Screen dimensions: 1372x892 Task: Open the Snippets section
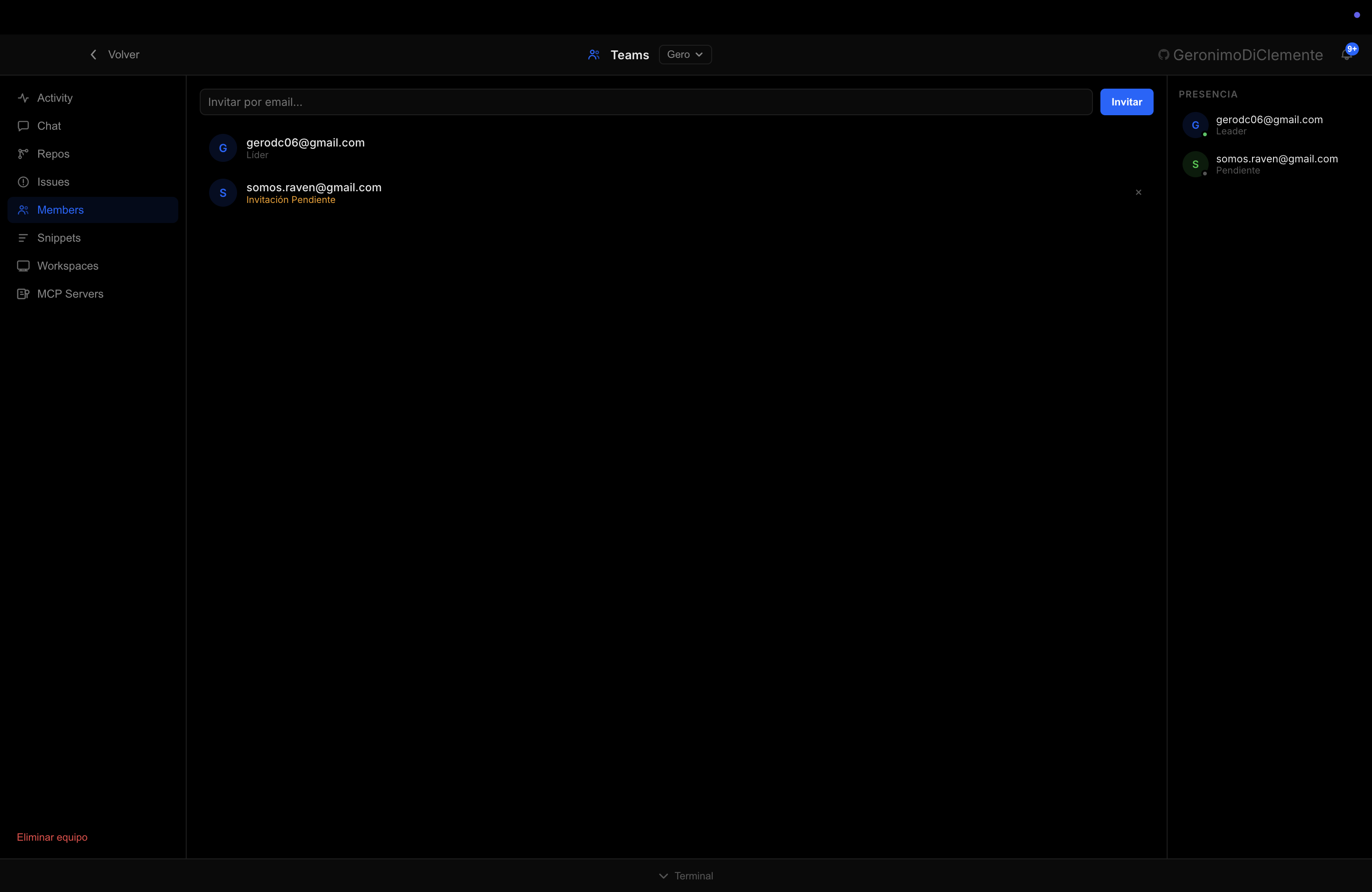[59, 238]
